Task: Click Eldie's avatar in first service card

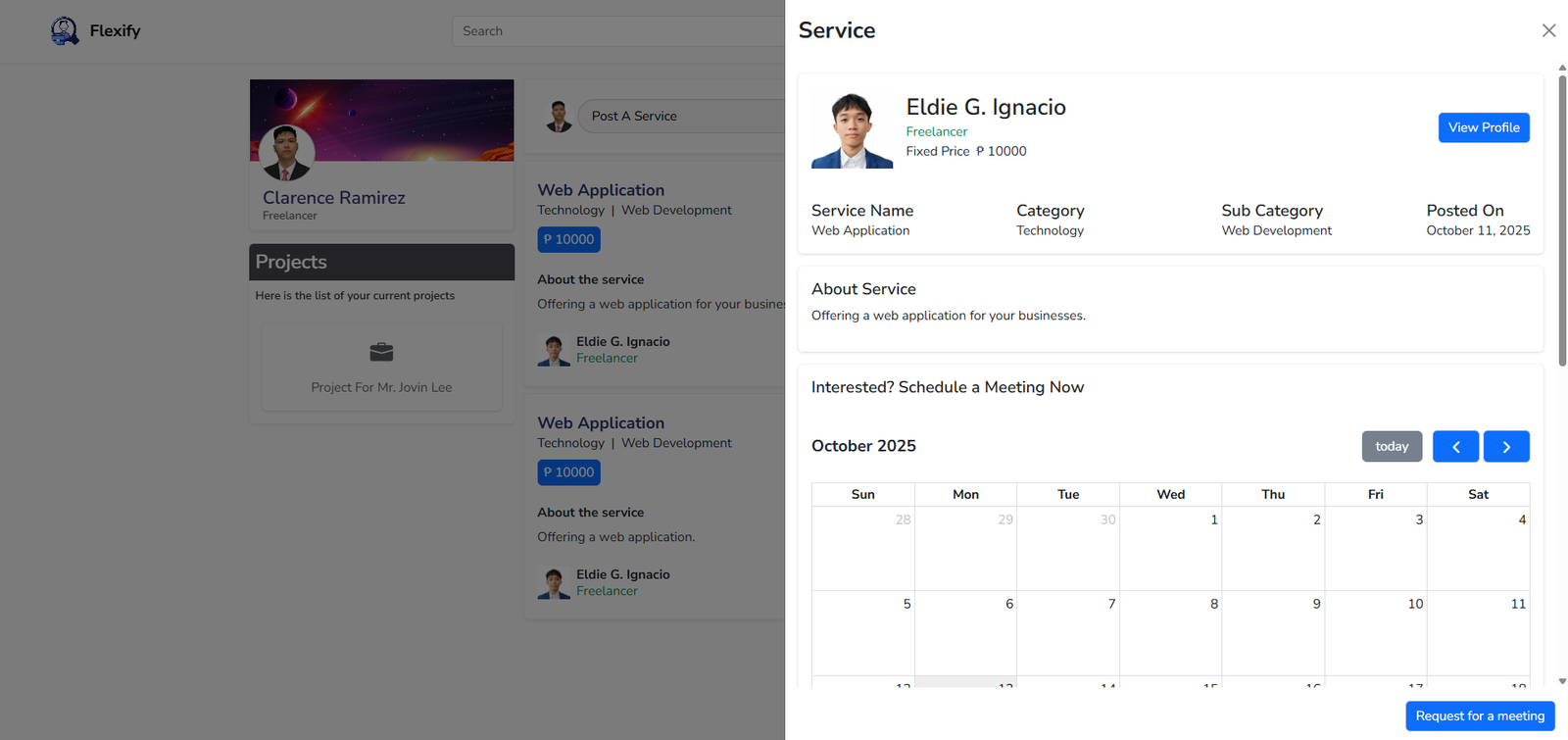Action: (x=554, y=350)
